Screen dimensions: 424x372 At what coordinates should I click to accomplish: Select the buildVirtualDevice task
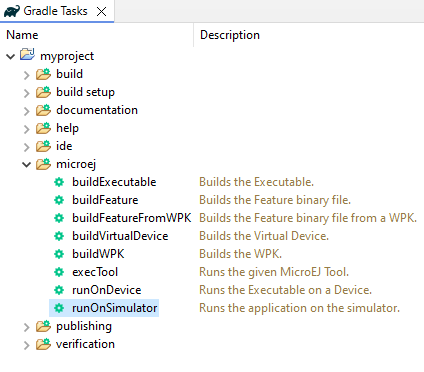tap(120, 236)
